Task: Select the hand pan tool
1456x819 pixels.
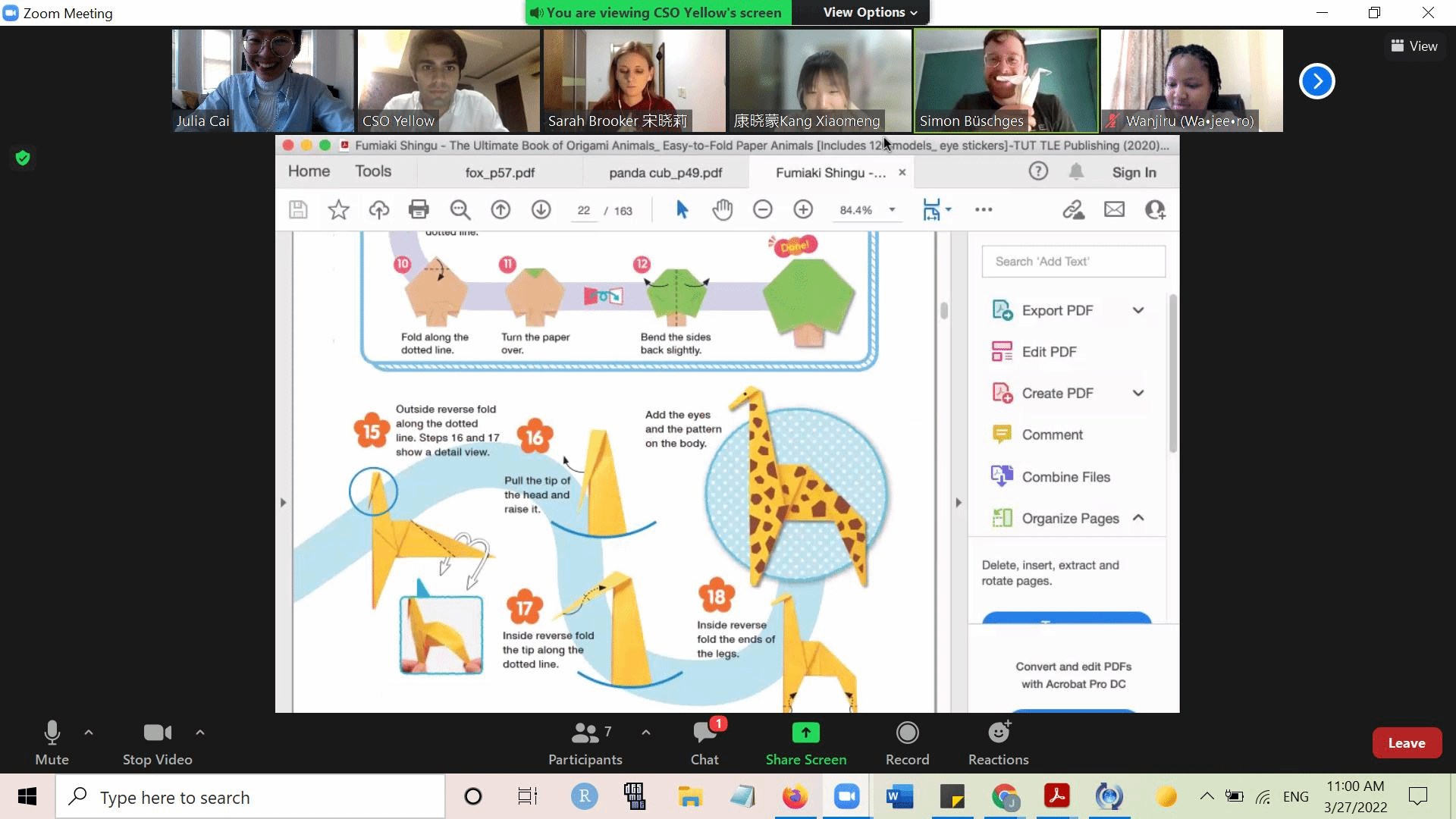Action: tap(723, 209)
